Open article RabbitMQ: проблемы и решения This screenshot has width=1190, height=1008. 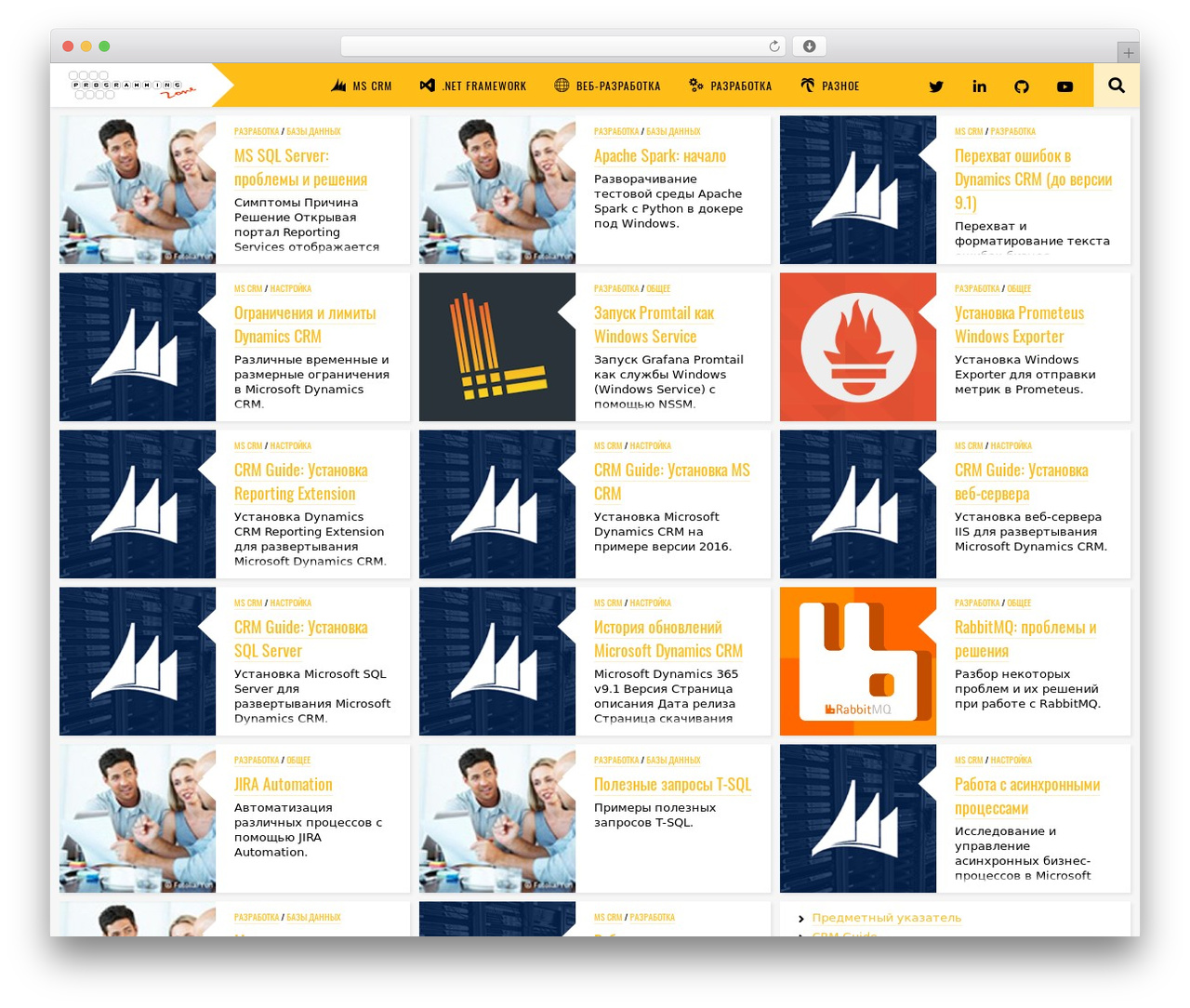[x=1025, y=639]
